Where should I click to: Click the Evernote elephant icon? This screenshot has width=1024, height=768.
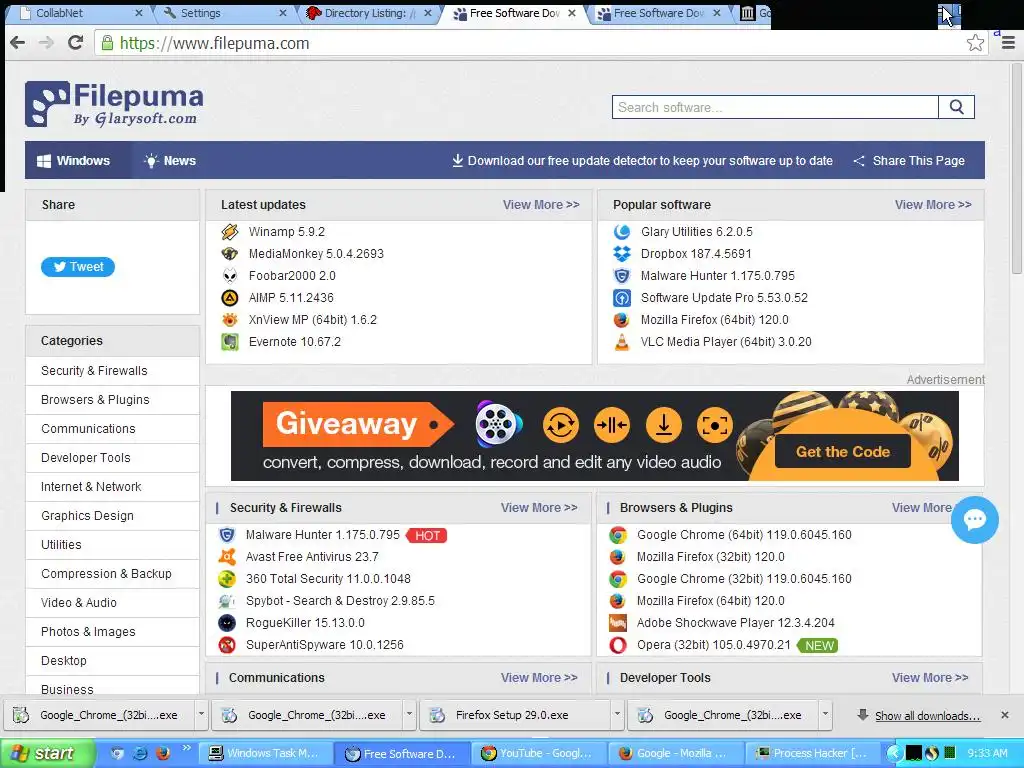(x=230, y=342)
